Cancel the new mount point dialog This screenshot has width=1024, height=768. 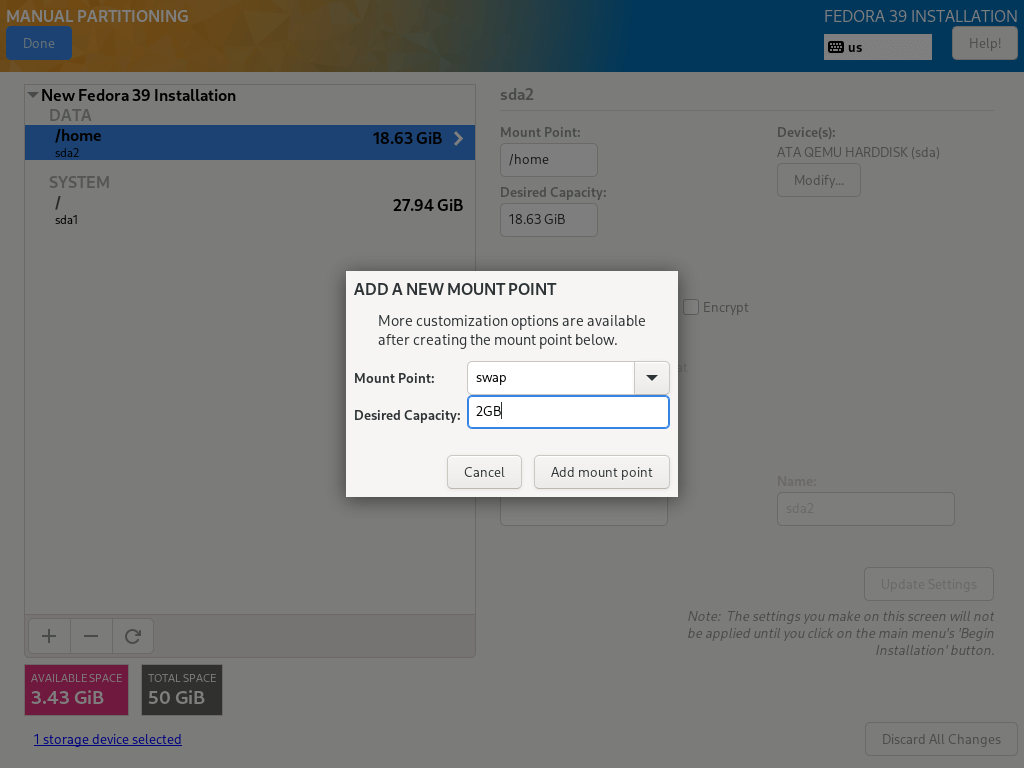tap(484, 472)
